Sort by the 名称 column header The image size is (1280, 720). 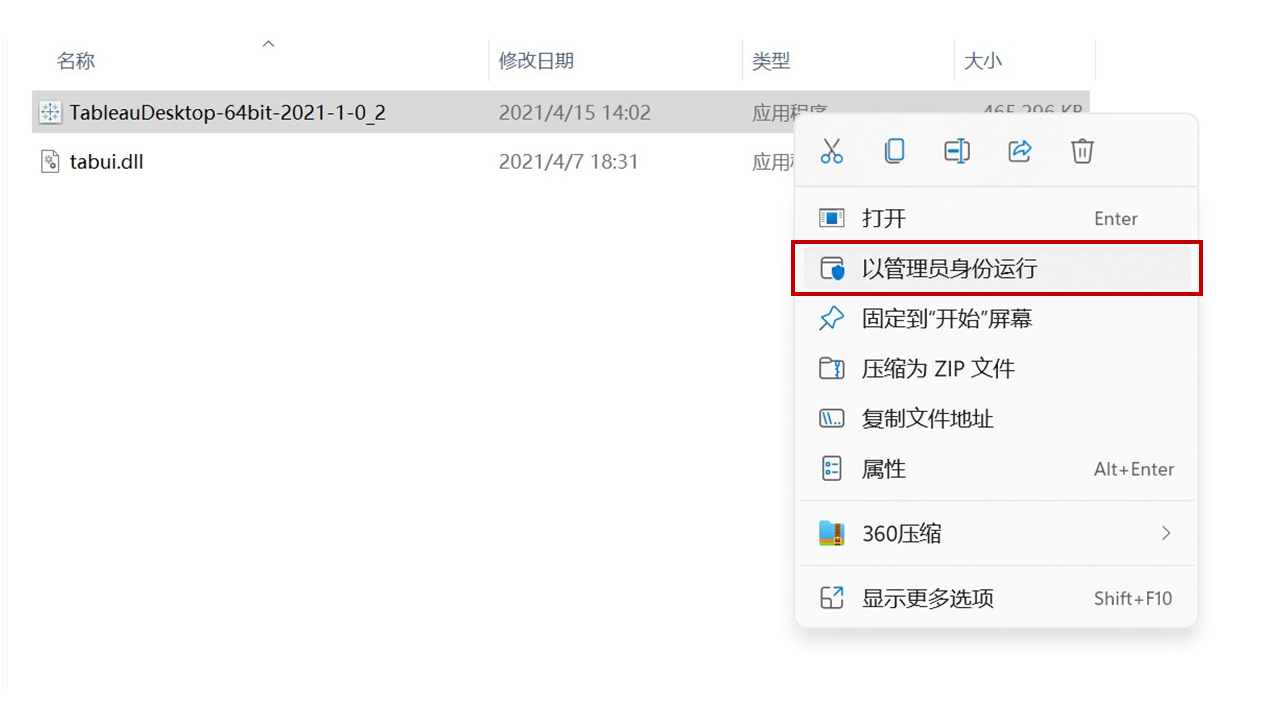tap(76, 61)
